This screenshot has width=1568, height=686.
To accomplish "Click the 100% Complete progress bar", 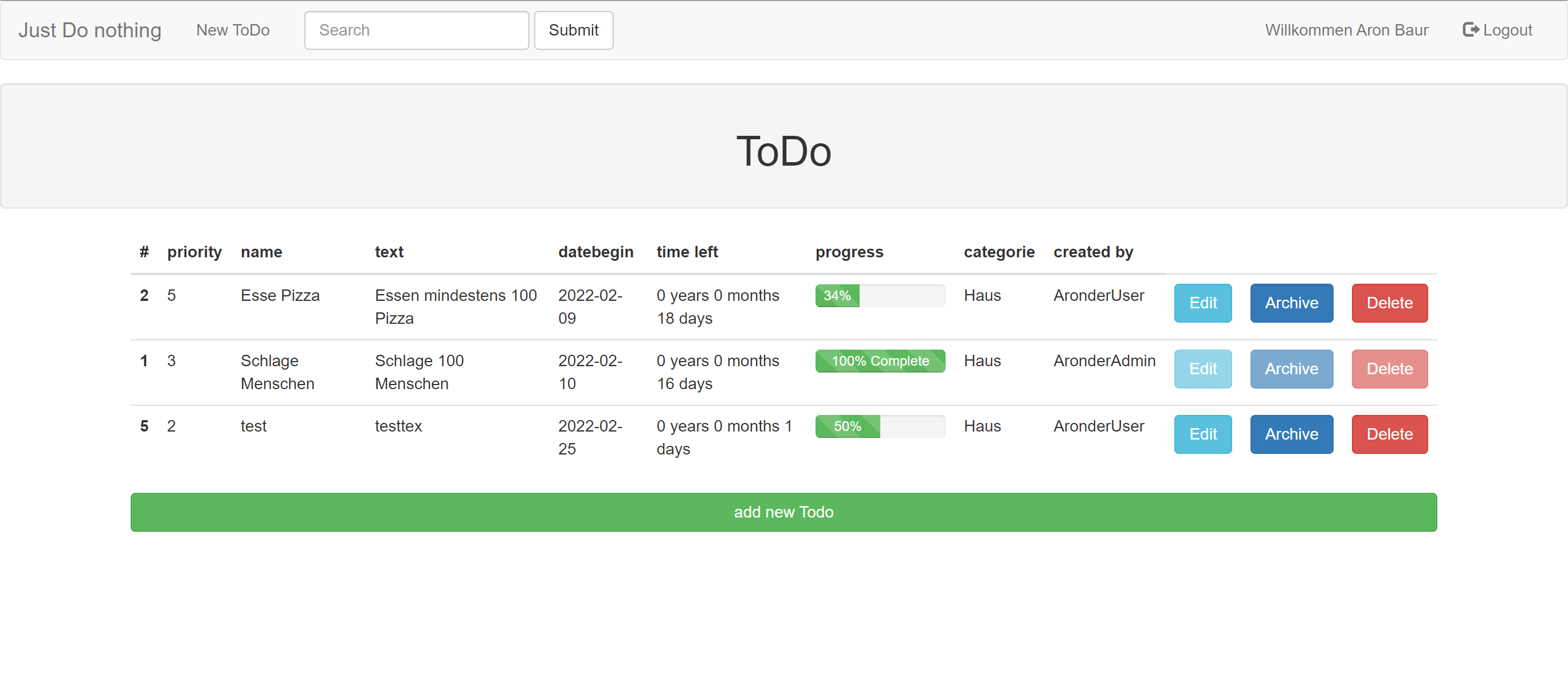I will pyautogui.click(x=880, y=361).
